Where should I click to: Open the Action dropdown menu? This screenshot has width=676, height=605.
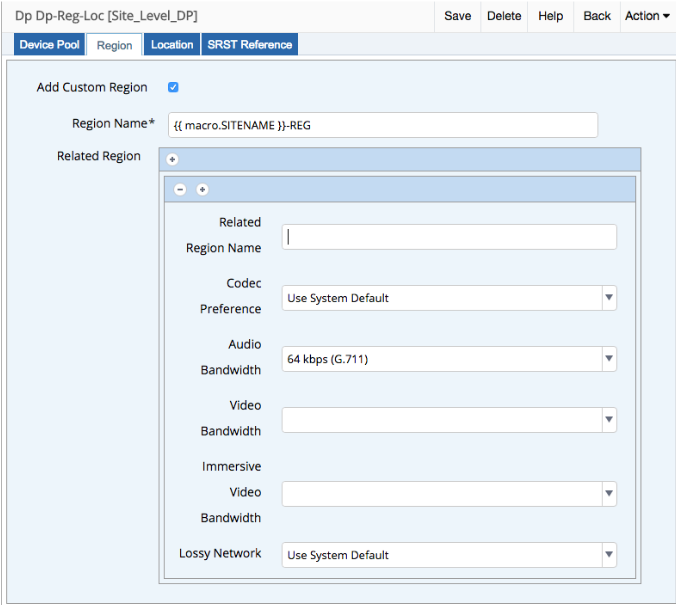pyautogui.click(x=647, y=16)
